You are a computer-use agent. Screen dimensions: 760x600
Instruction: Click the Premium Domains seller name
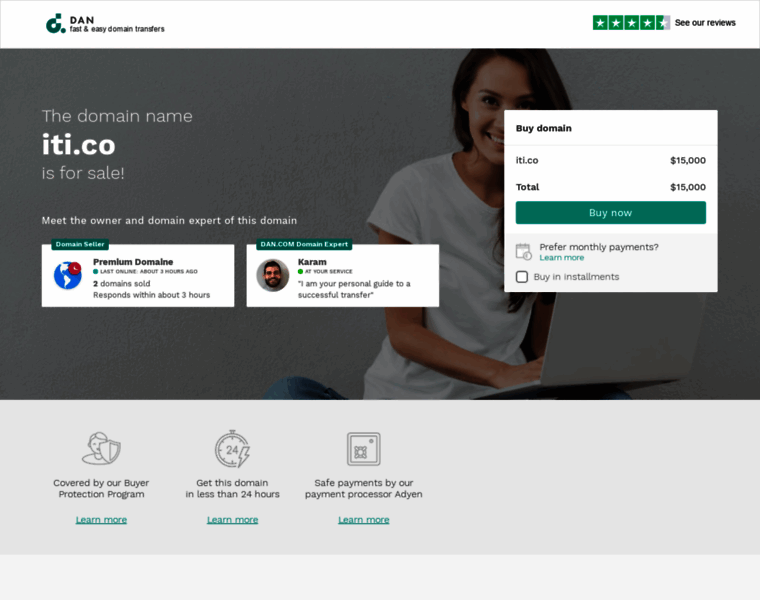[x=133, y=262]
